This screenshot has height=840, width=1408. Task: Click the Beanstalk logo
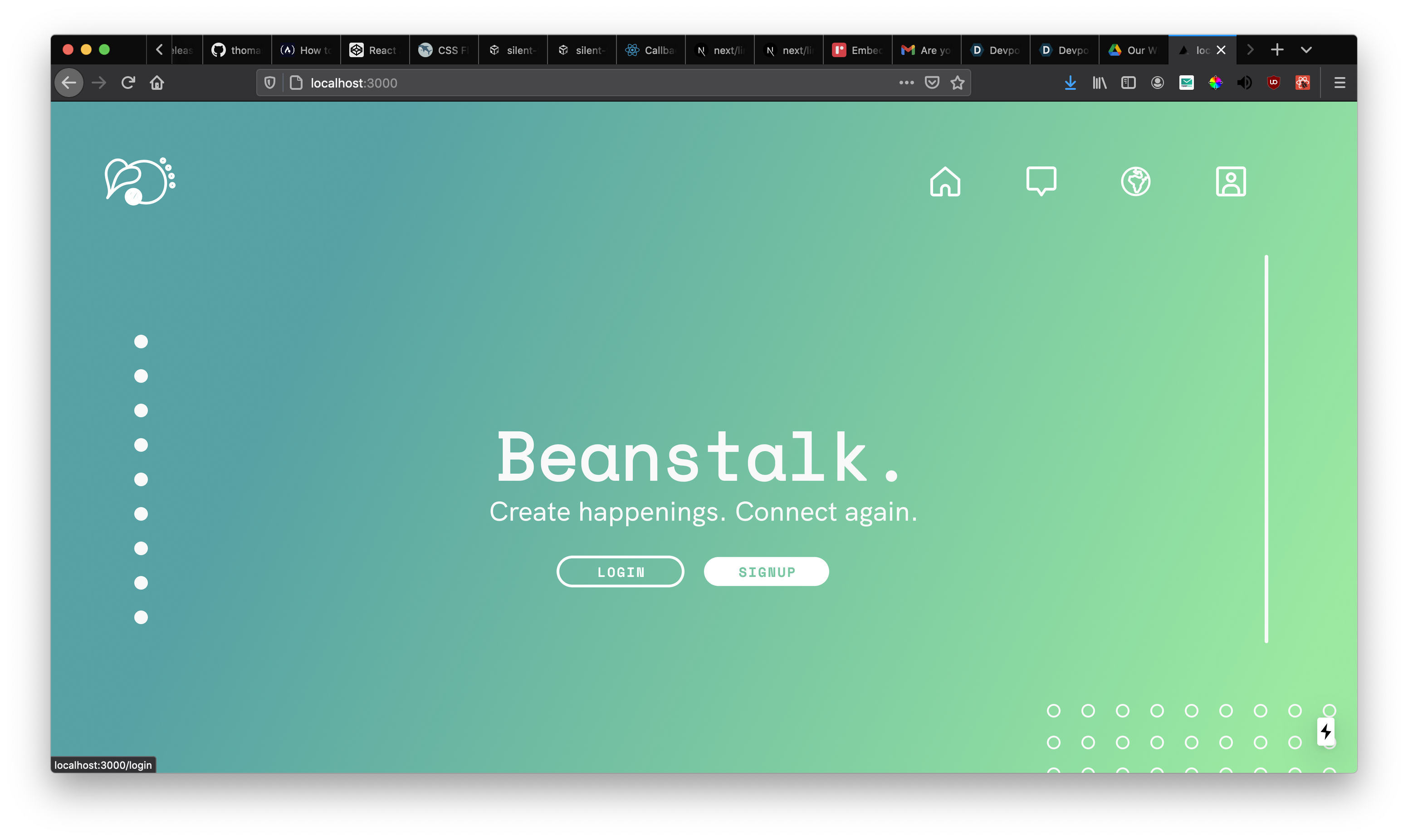pos(140,181)
